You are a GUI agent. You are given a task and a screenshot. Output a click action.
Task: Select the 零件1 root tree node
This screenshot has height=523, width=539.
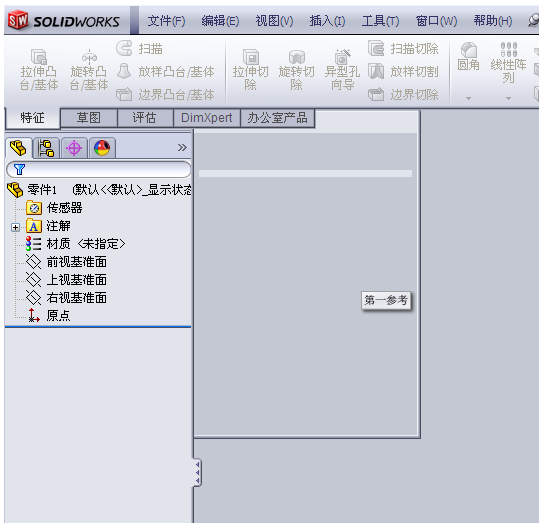(x=99, y=189)
